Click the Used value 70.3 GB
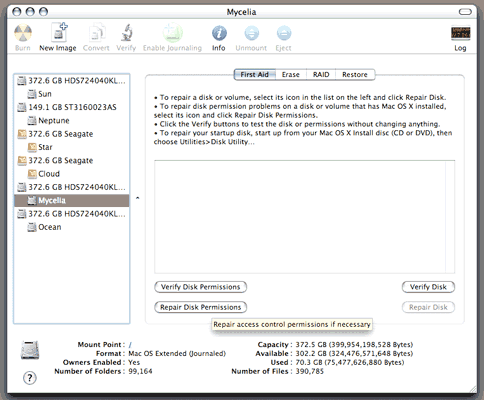484x400 pixels. pyautogui.click(x=350, y=363)
